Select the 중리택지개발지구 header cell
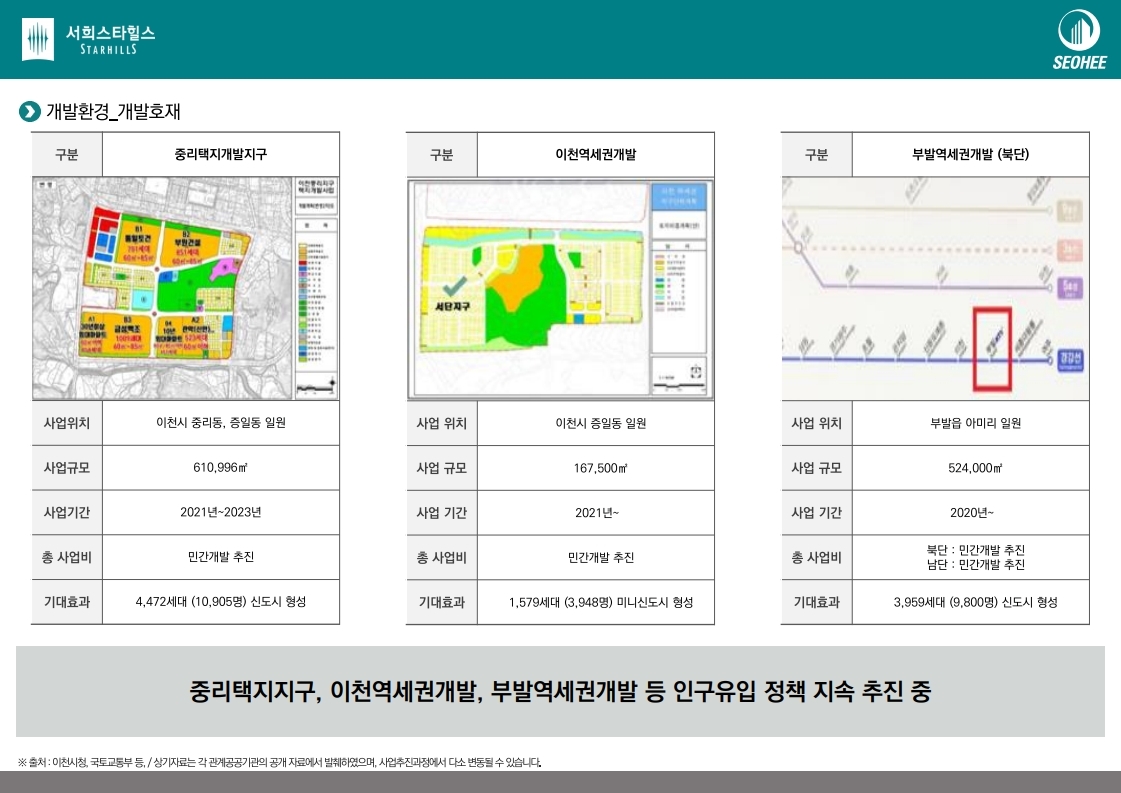1121x793 pixels. tap(220, 154)
